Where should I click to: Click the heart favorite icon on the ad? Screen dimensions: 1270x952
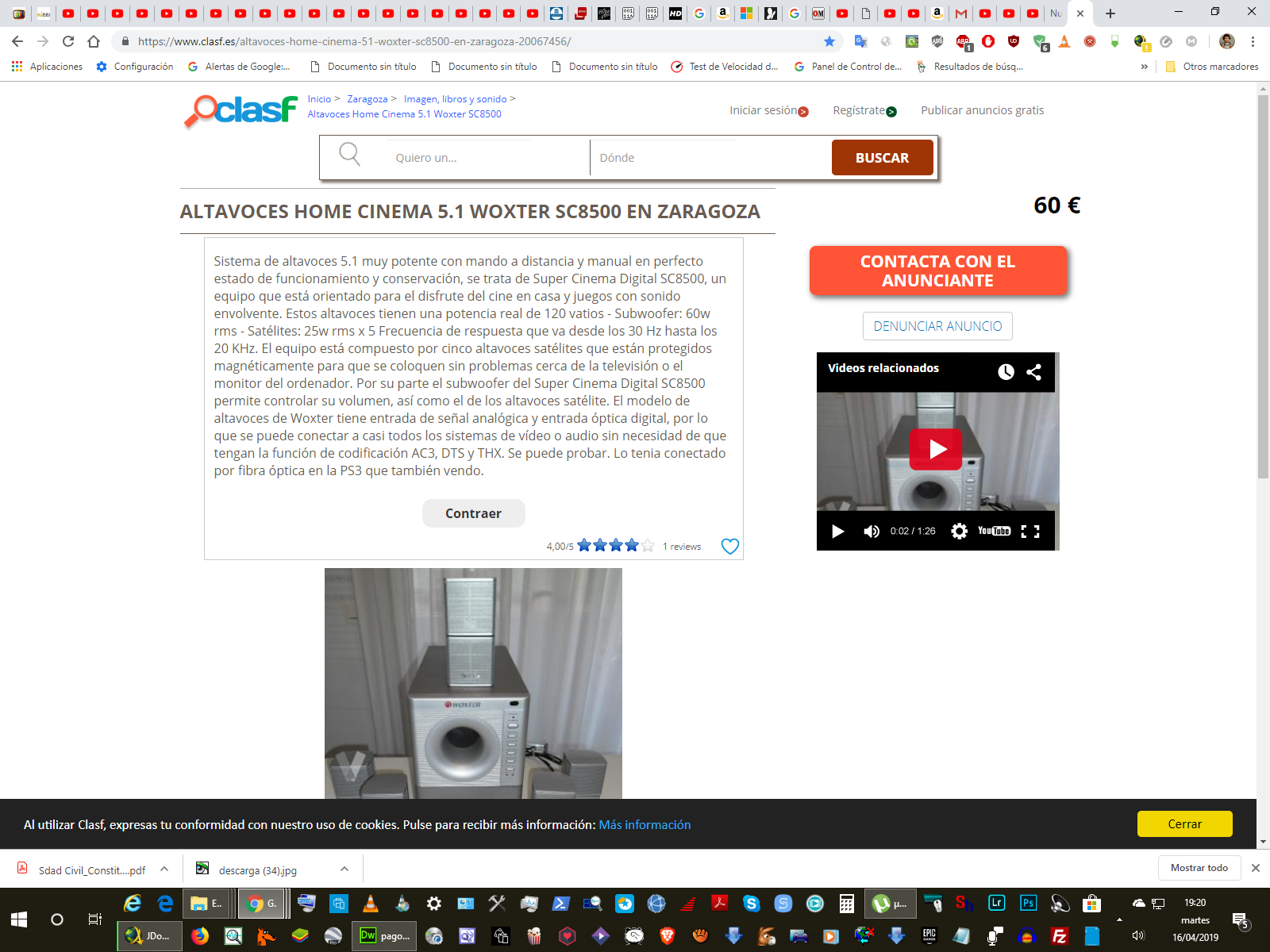point(729,547)
